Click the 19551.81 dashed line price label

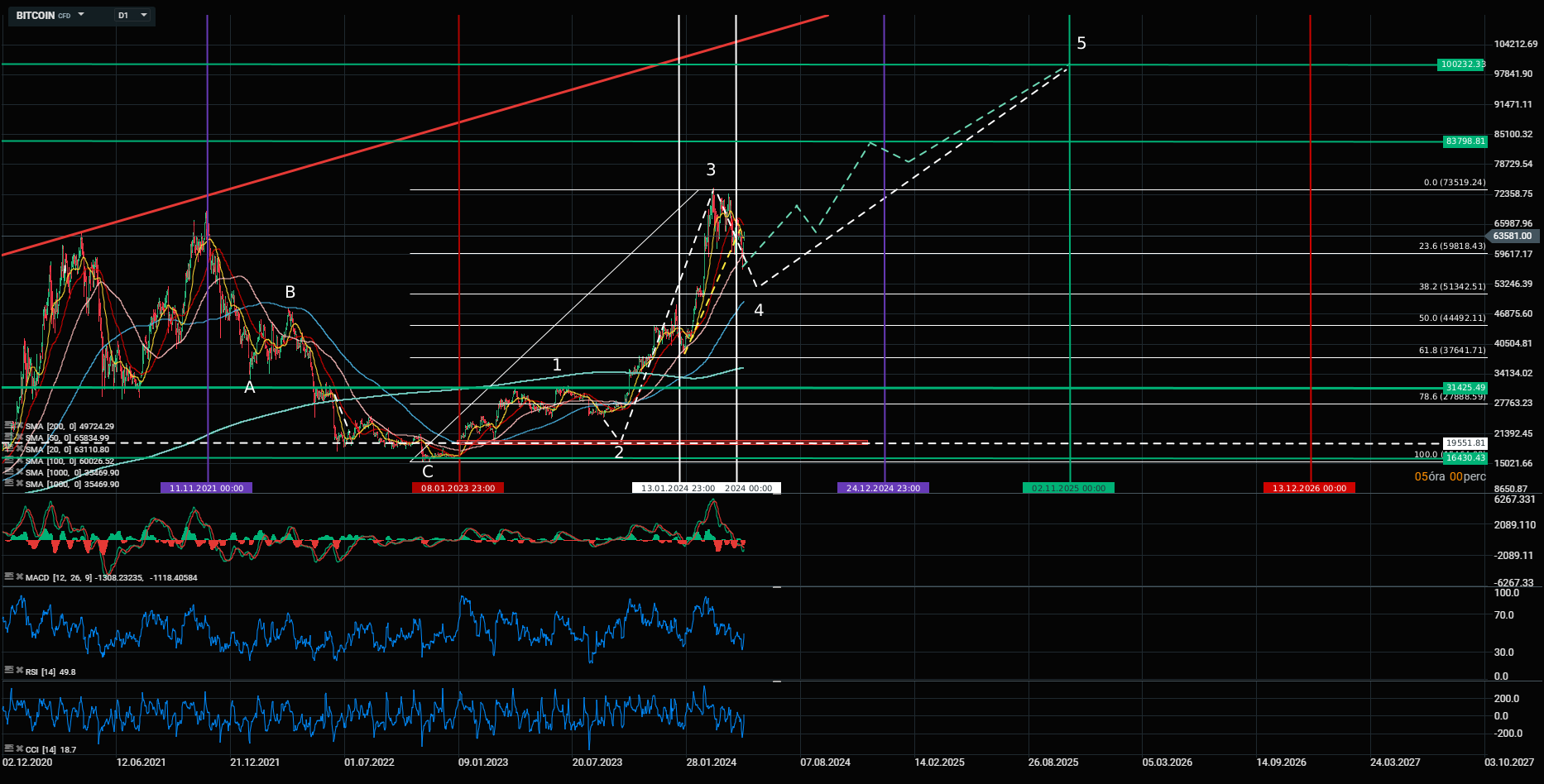(1465, 443)
